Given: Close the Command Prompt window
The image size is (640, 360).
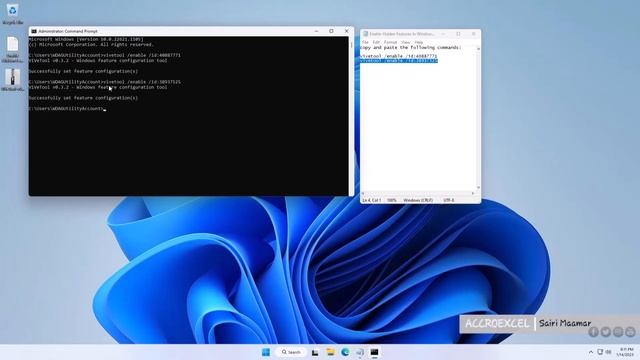Looking at the screenshot, I should click(347, 31).
